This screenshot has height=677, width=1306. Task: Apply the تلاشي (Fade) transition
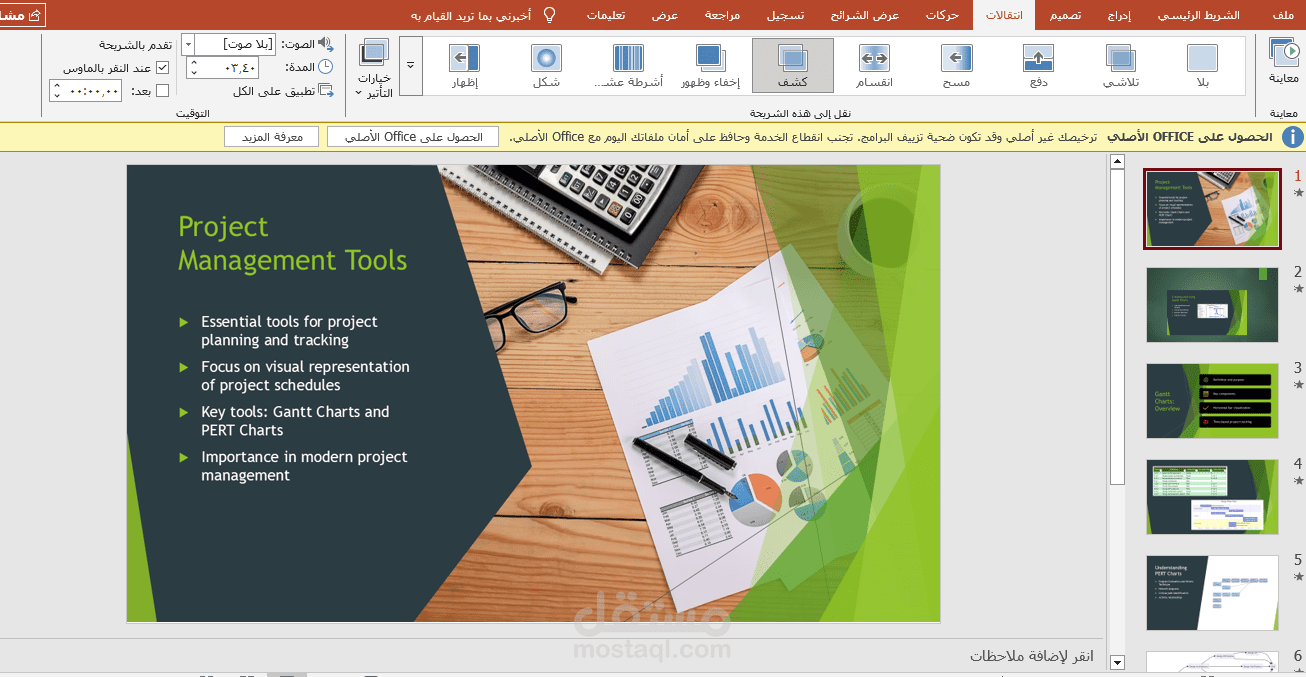coord(1121,66)
